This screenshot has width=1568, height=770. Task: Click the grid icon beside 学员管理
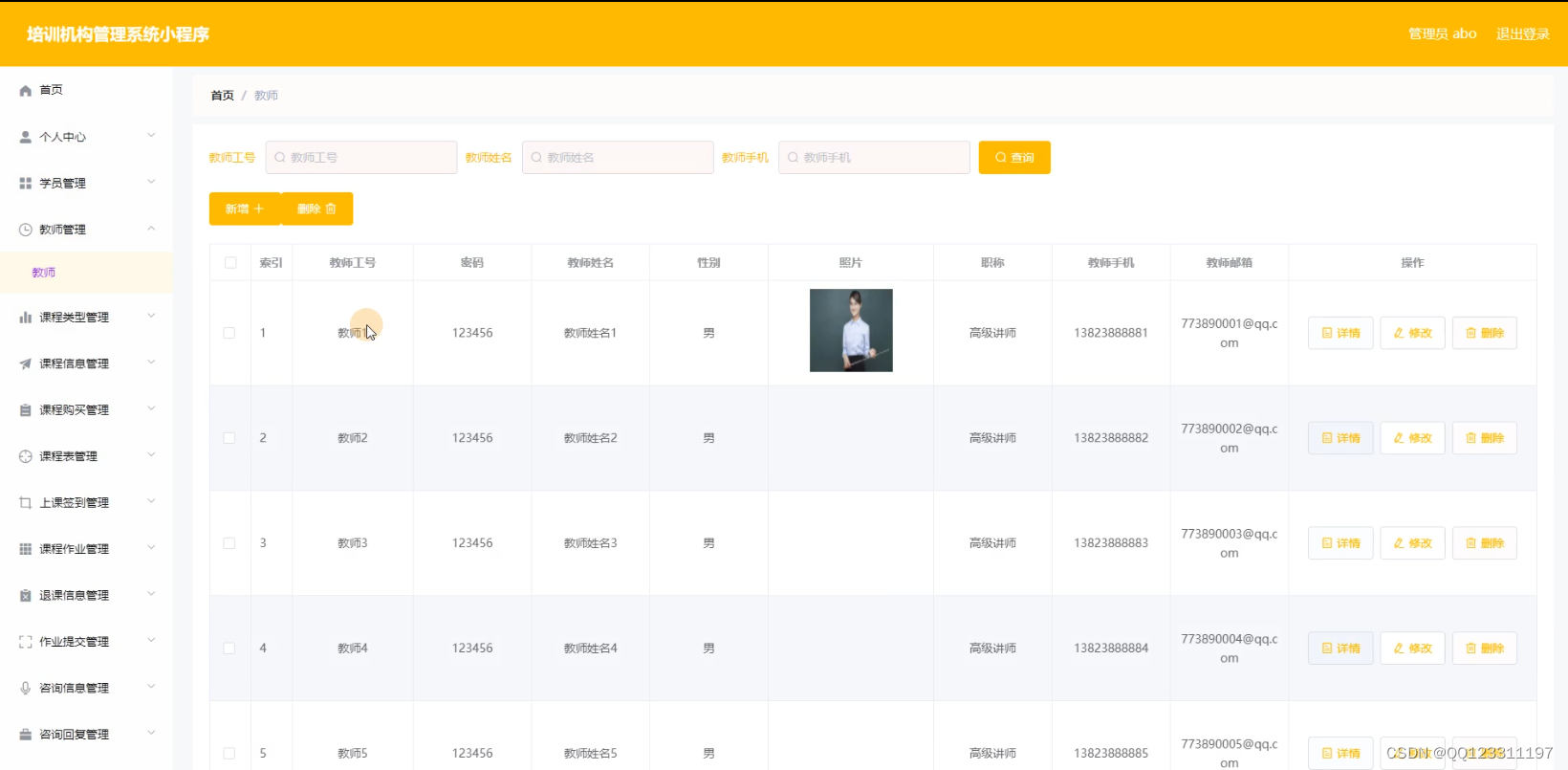click(26, 183)
